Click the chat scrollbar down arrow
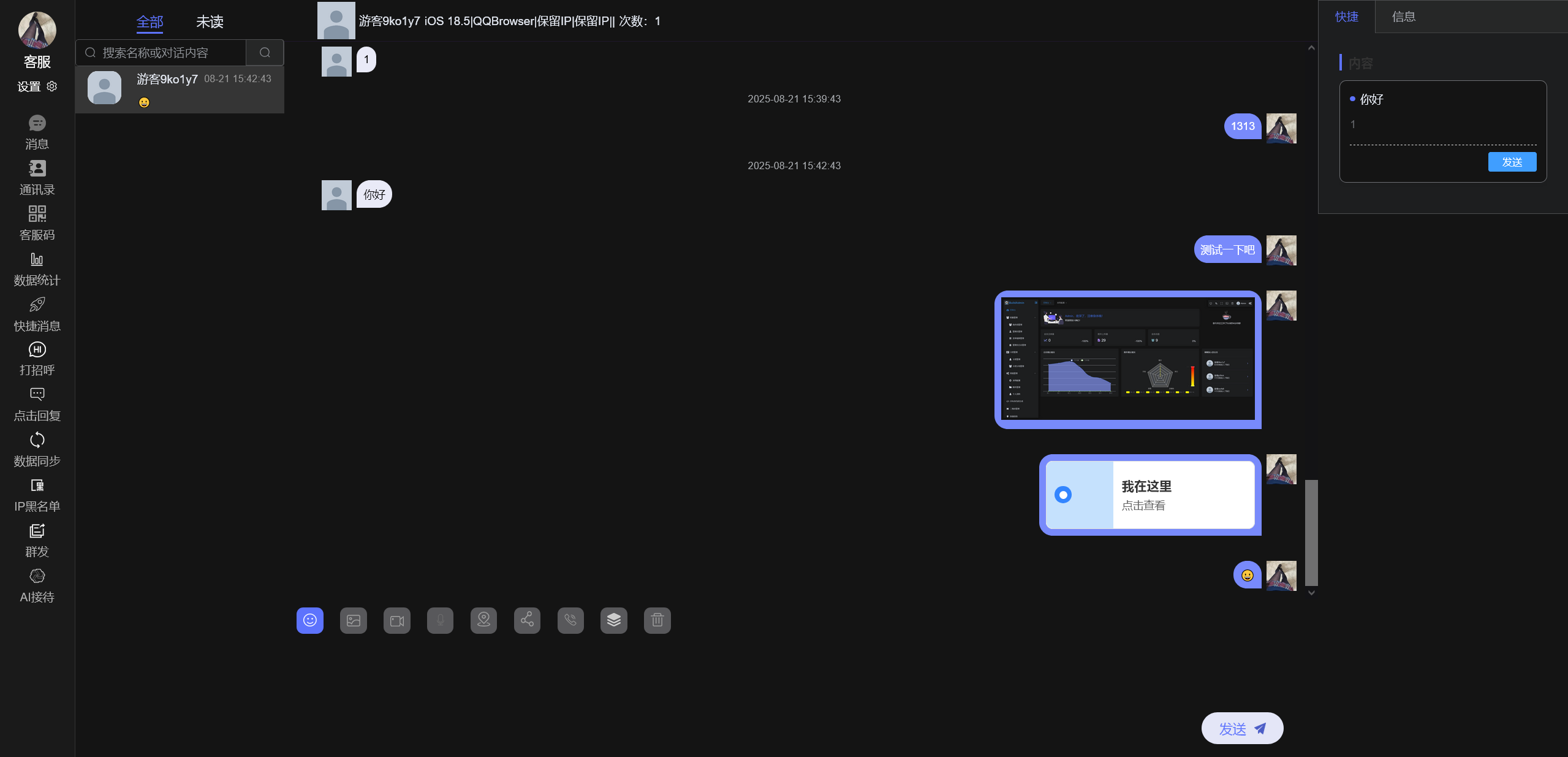Screen dimensions: 1568x757 pos(1311,593)
